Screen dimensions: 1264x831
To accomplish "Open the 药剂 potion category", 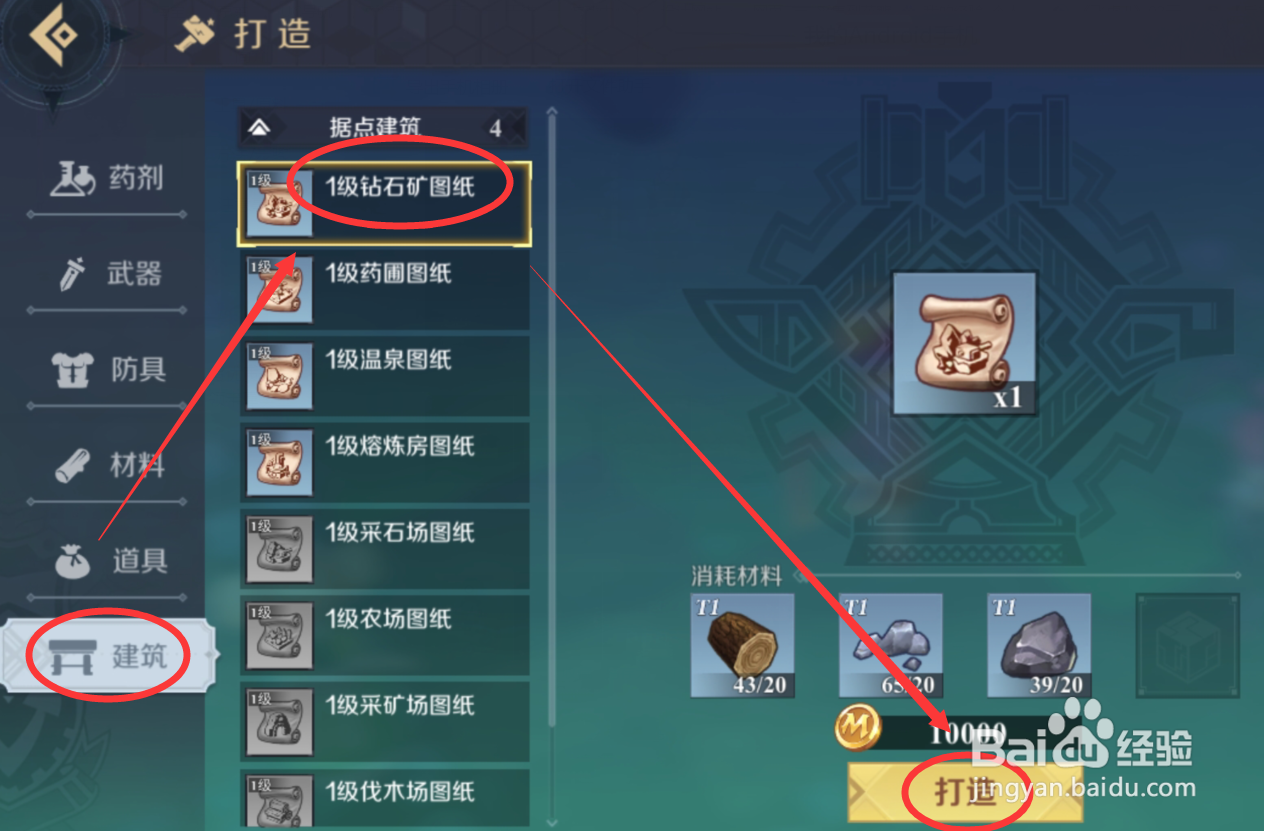I will coord(107,179).
